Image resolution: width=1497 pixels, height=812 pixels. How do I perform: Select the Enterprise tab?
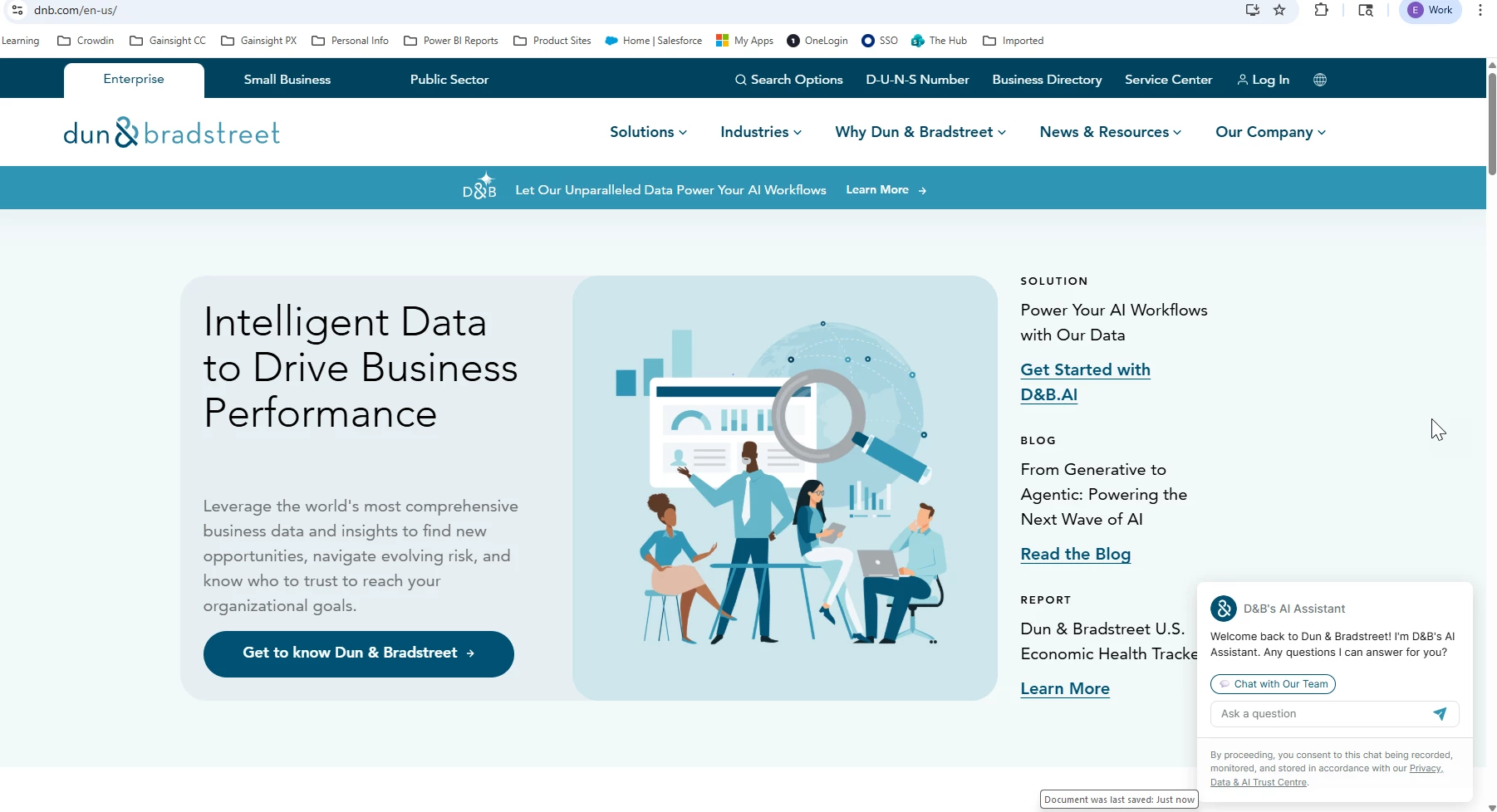point(134,80)
